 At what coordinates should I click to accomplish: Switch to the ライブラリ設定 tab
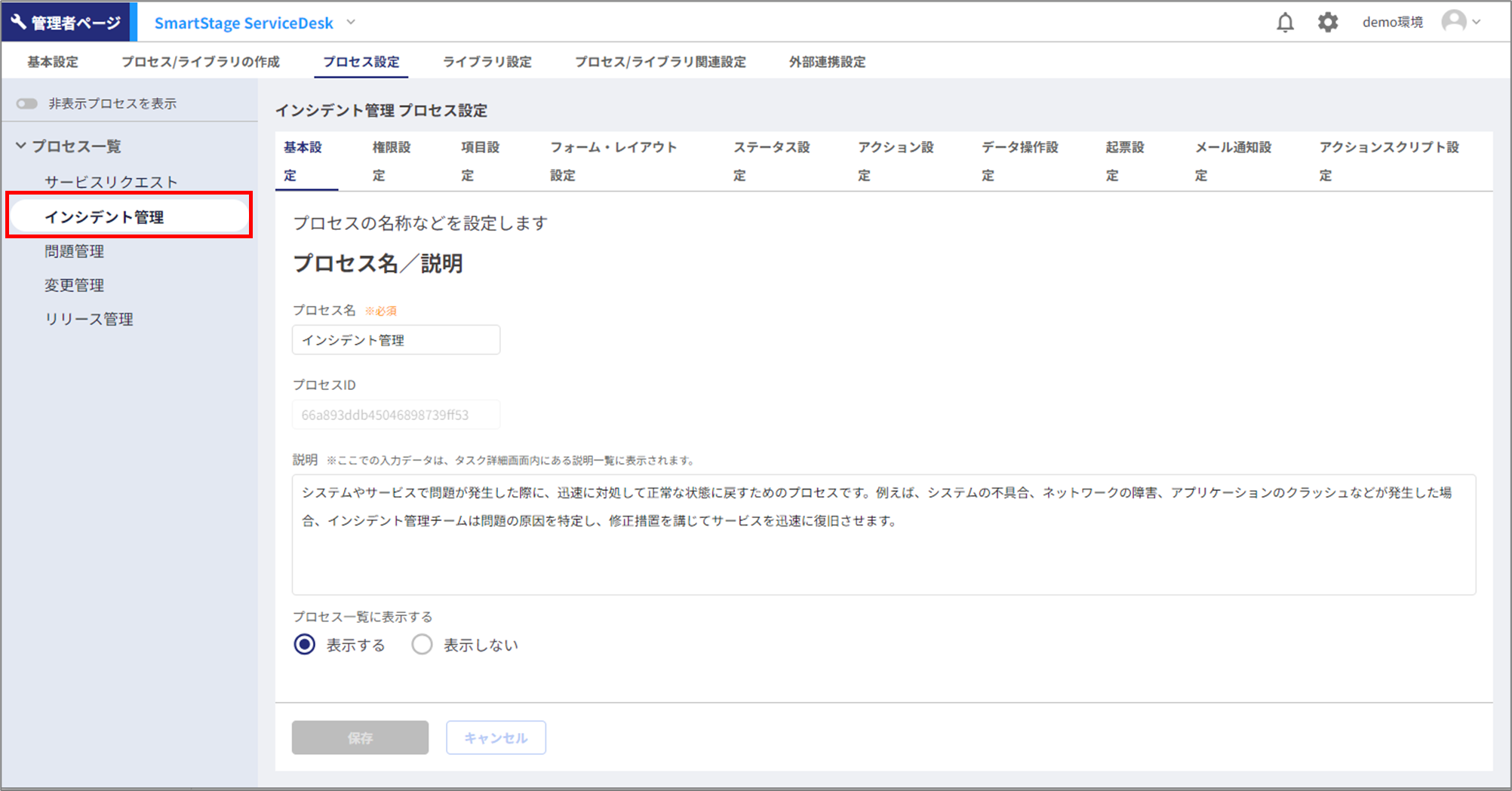coord(487,62)
